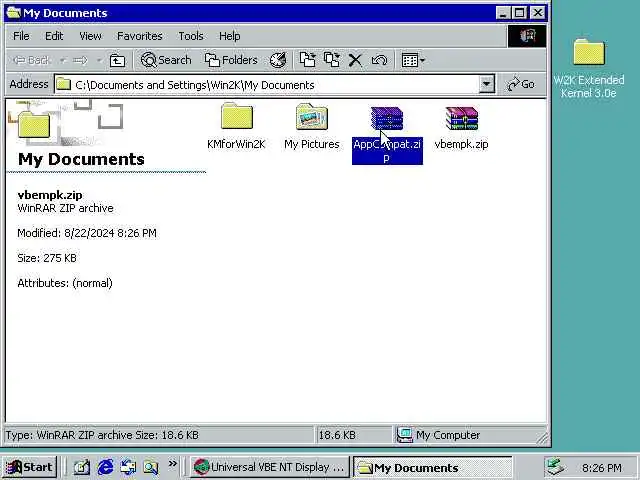Click the Go button
Image resolution: width=640 pixels, height=480 pixels.
click(521, 84)
